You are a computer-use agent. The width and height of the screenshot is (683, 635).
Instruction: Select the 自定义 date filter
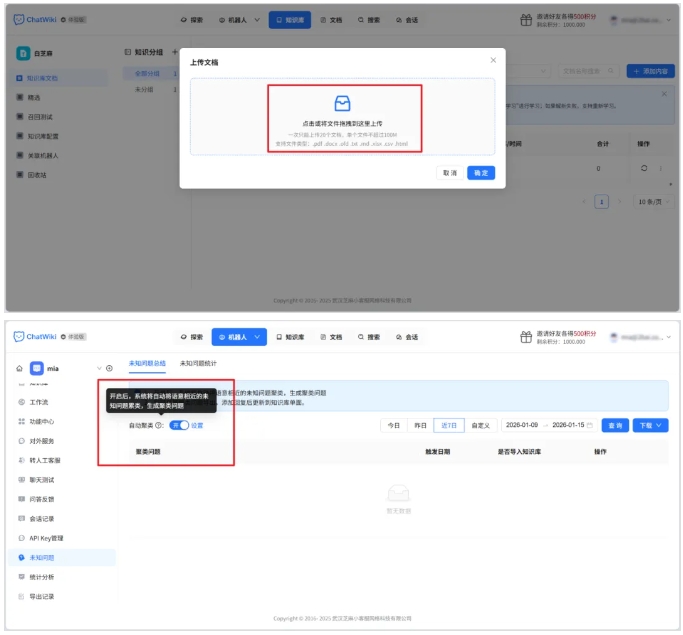(x=480, y=425)
